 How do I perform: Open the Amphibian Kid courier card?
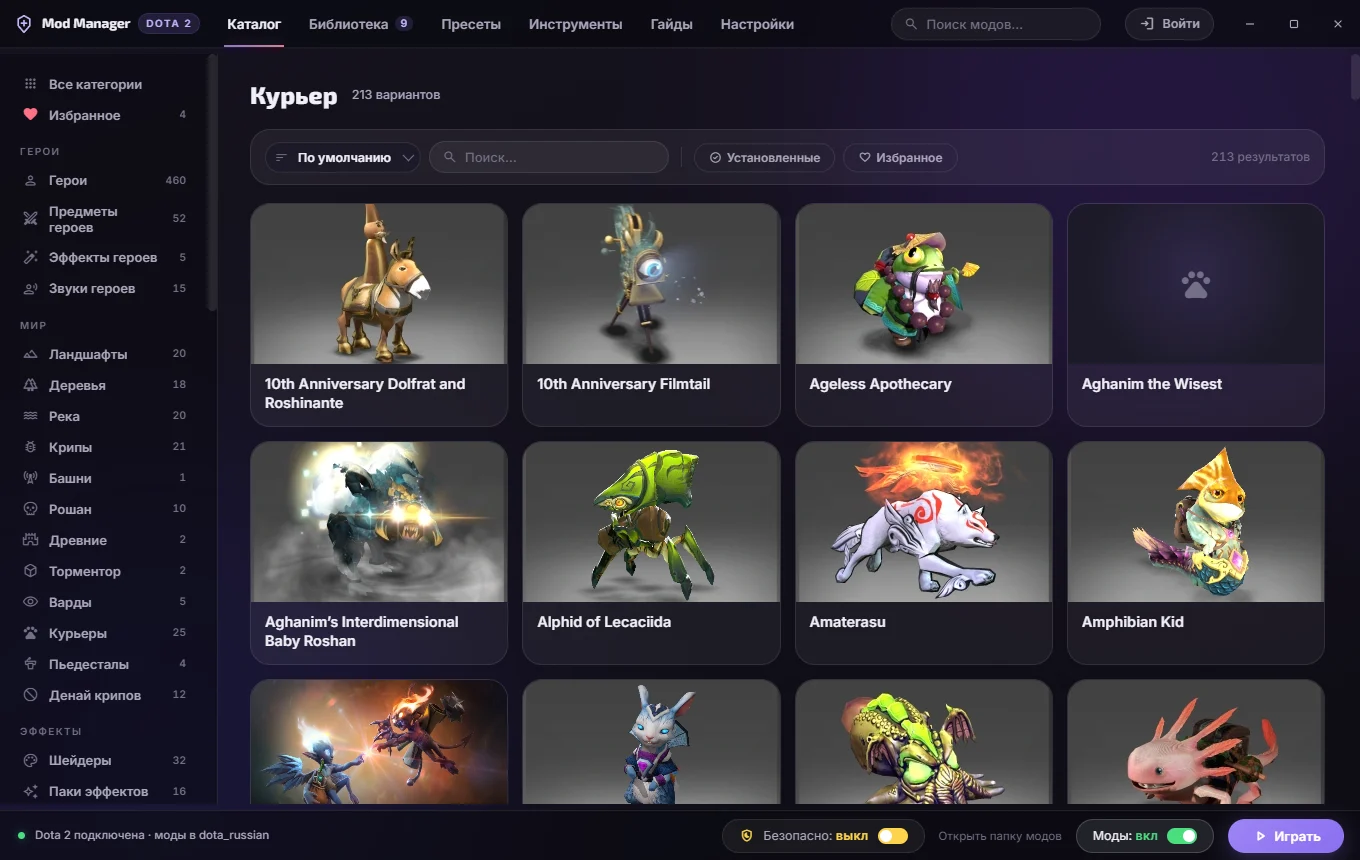tap(1196, 553)
